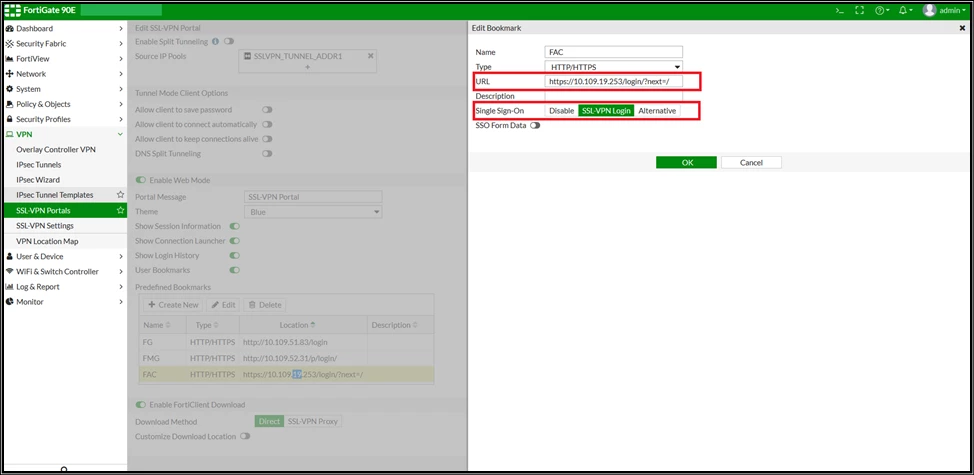Open Overlay Controller VPN page
This screenshot has height=475, width=974.
click(x=56, y=150)
